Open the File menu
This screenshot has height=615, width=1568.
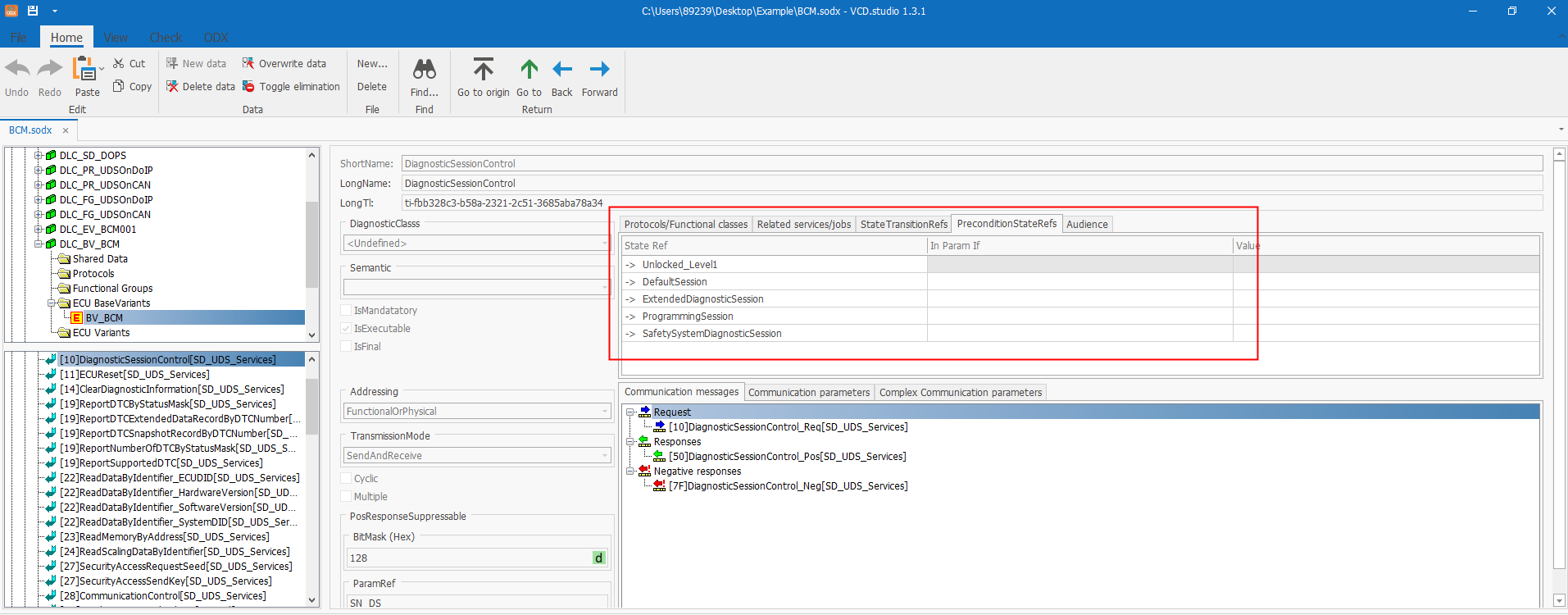18,38
